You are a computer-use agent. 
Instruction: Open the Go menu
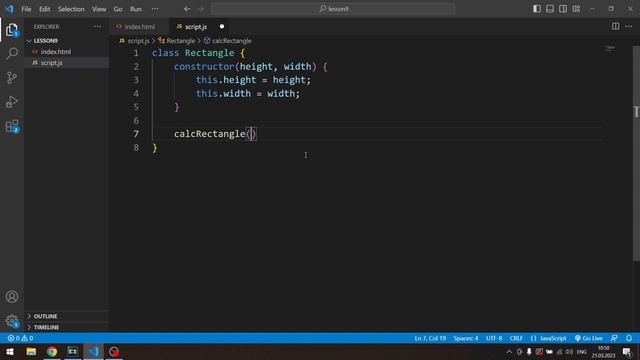click(118, 9)
